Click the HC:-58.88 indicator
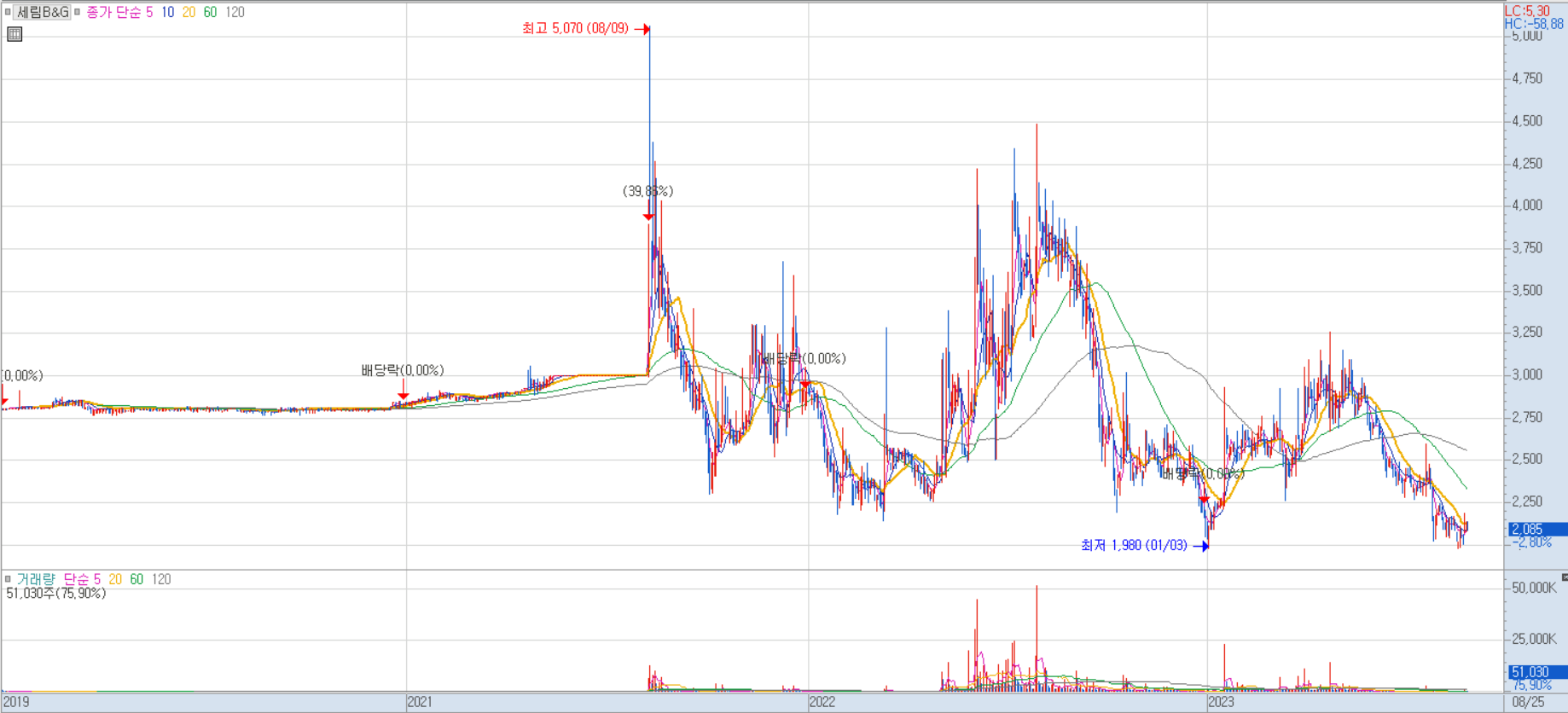Image resolution: width=1568 pixels, height=713 pixels. click(x=1534, y=24)
